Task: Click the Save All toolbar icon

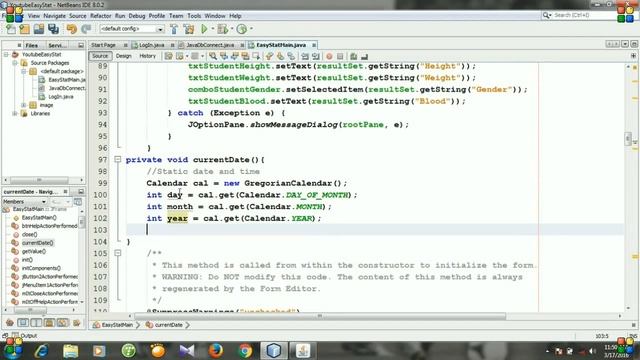Action: coord(53,29)
